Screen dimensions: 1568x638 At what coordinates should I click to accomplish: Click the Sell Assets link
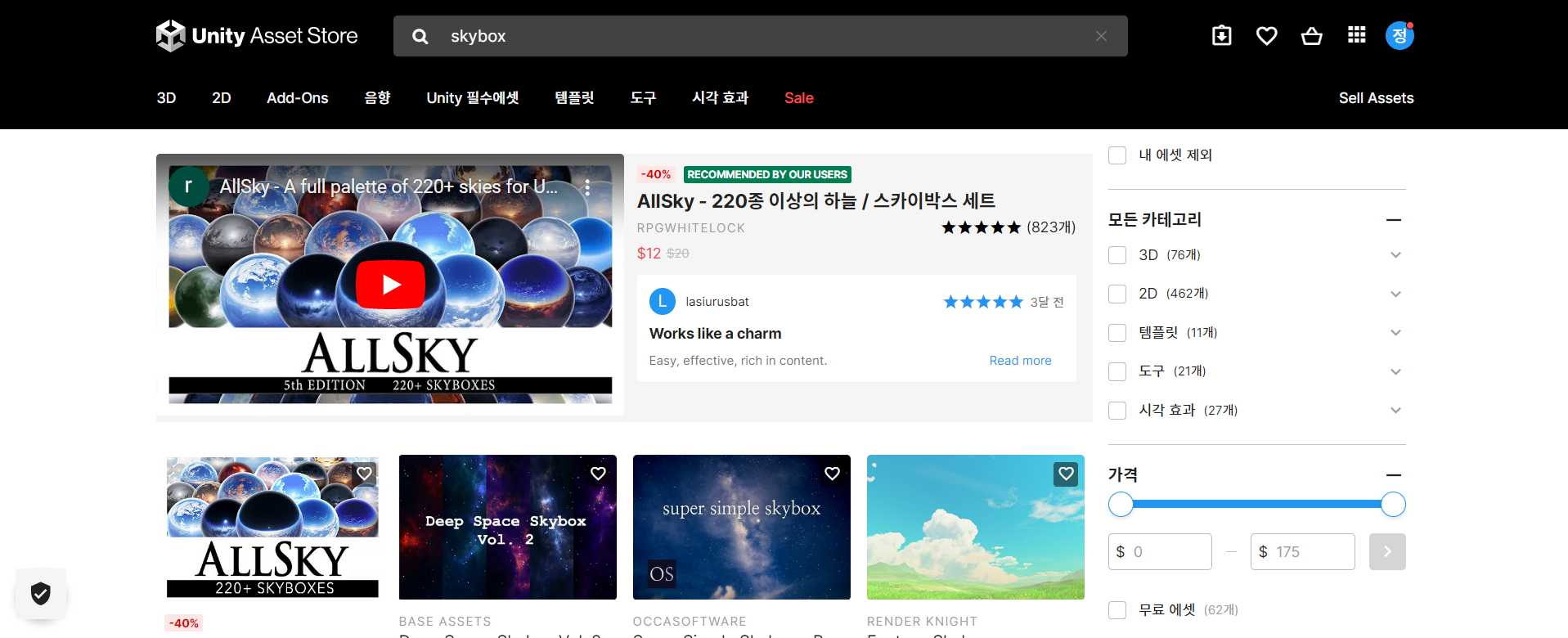[1376, 98]
